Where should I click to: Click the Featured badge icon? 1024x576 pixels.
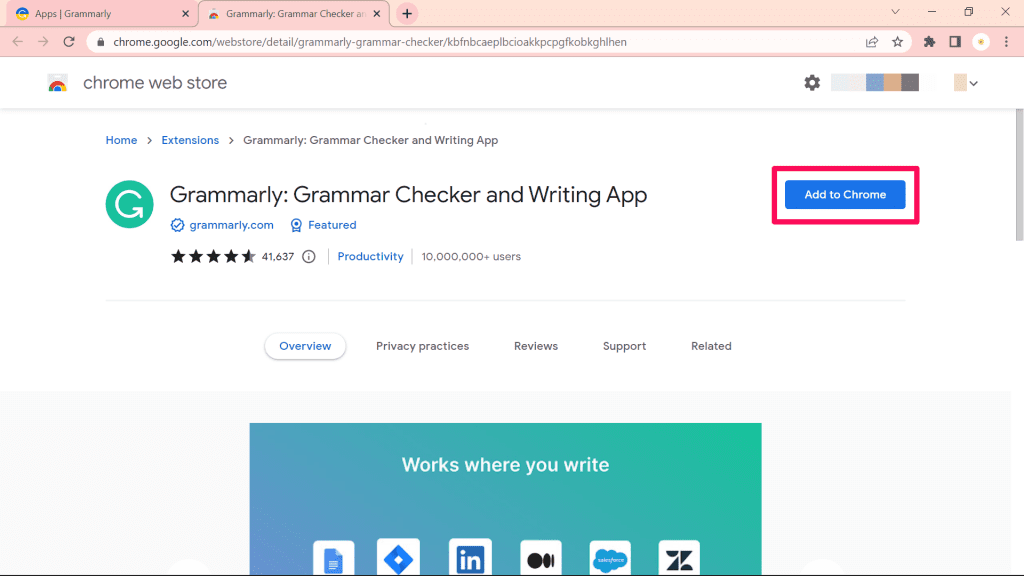click(296, 225)
